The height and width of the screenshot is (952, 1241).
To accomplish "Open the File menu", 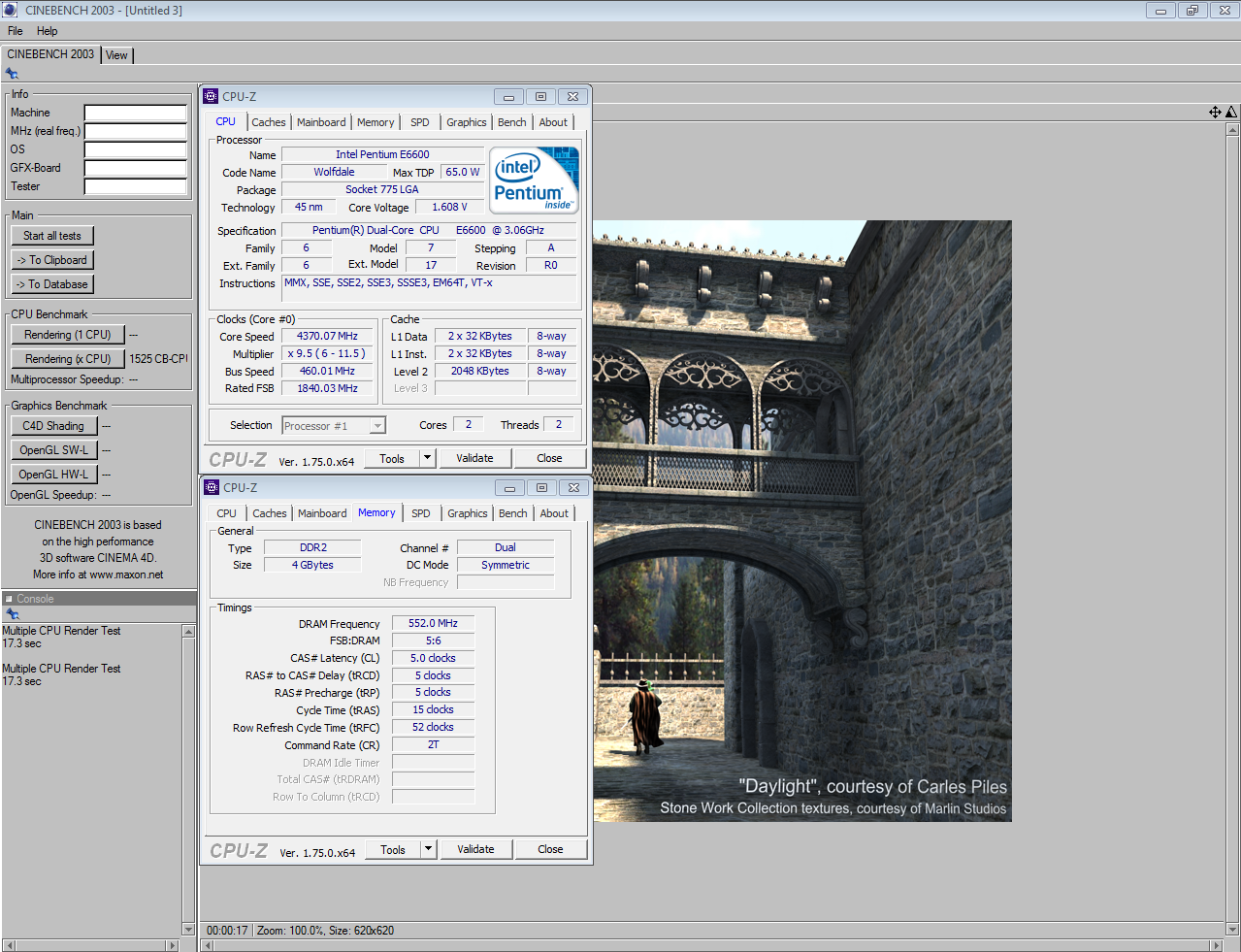I will (15, 31).
